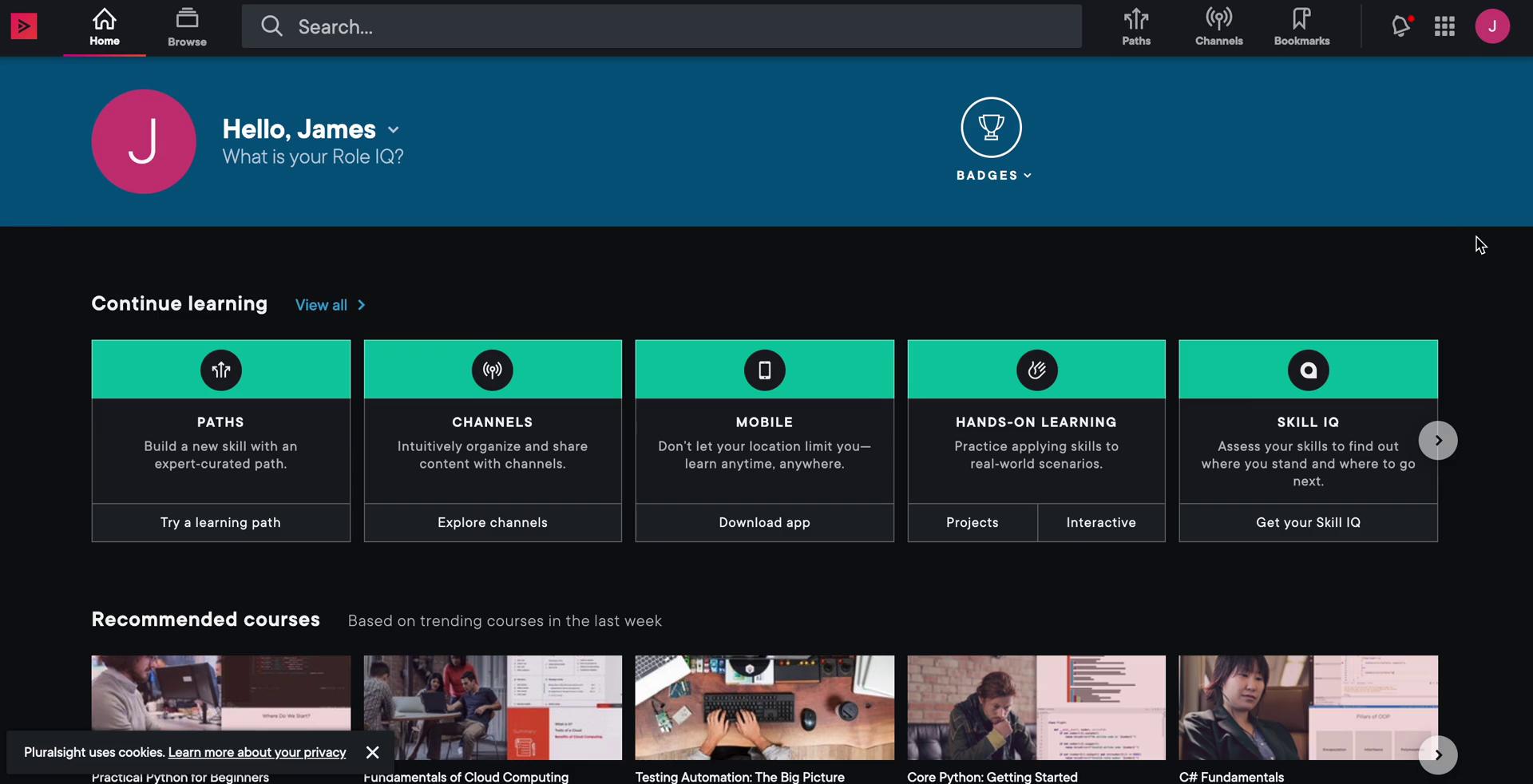Click Core Python: Getting Started title

[992, 777]
